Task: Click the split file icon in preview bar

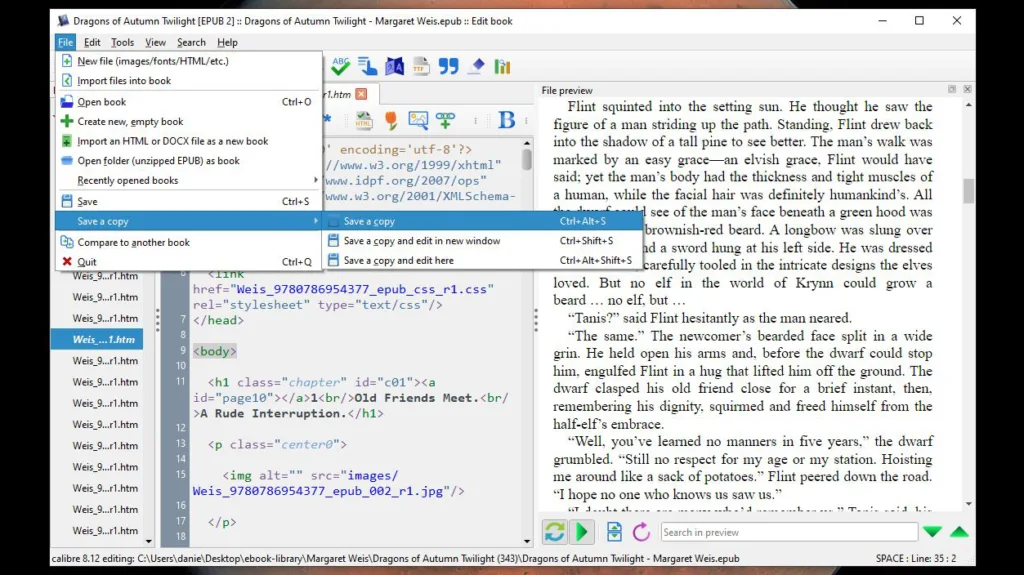Action: click(614, 532)
